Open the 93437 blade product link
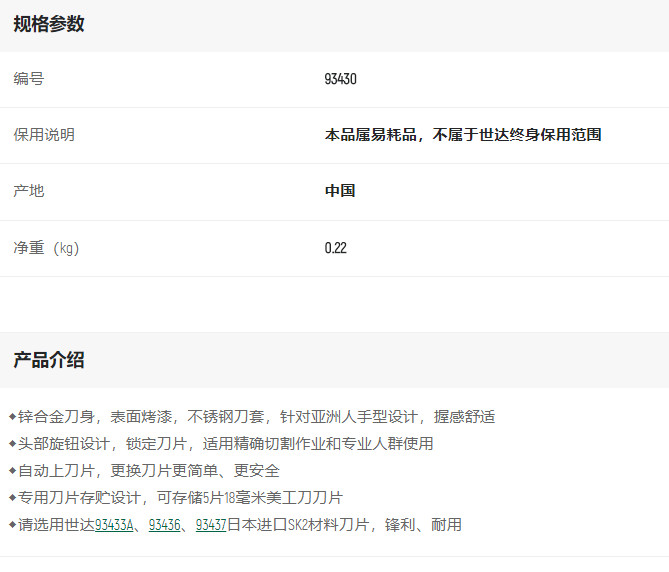 210,525
